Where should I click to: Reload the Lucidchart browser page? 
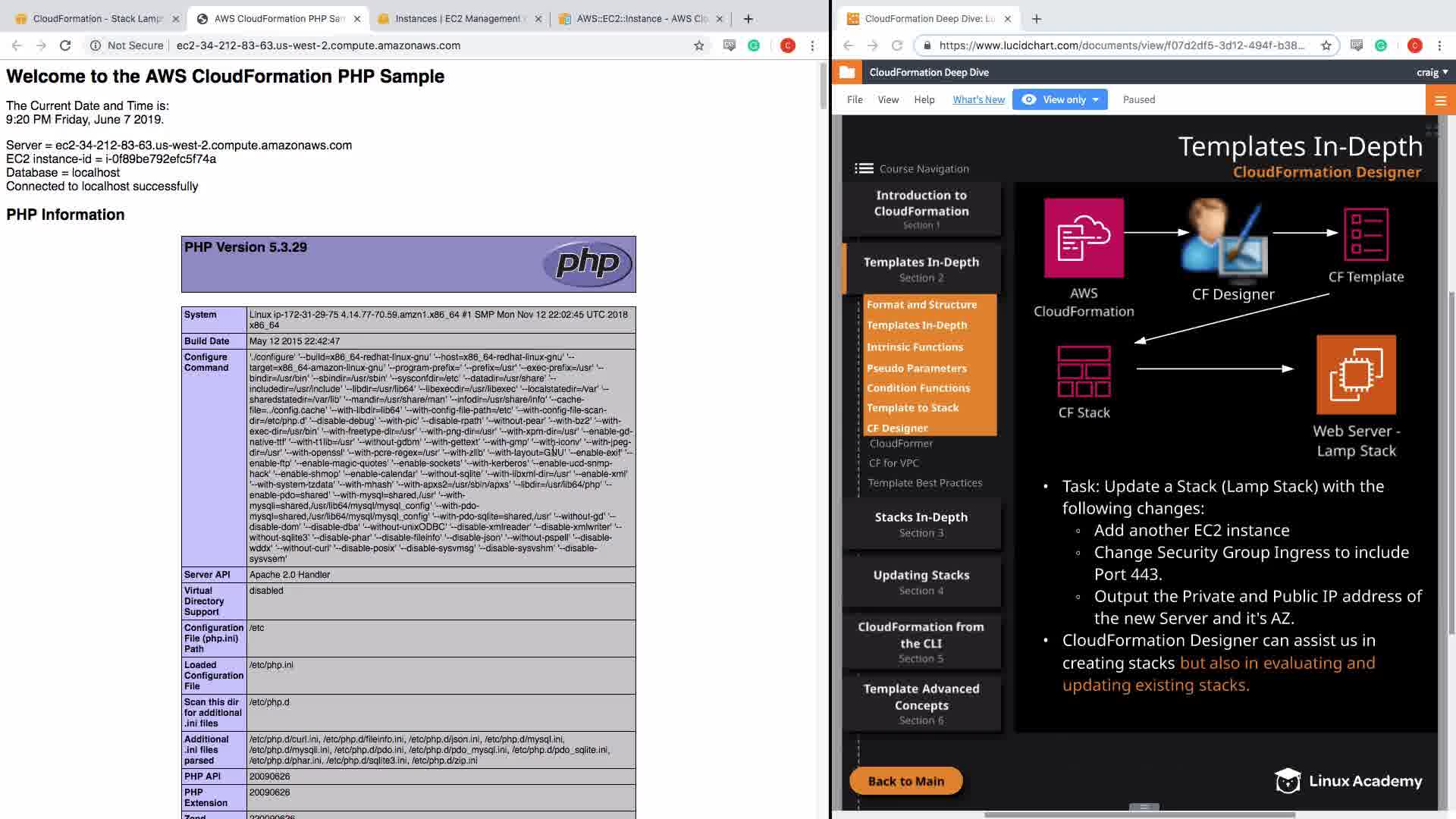[x=896, y=45]
